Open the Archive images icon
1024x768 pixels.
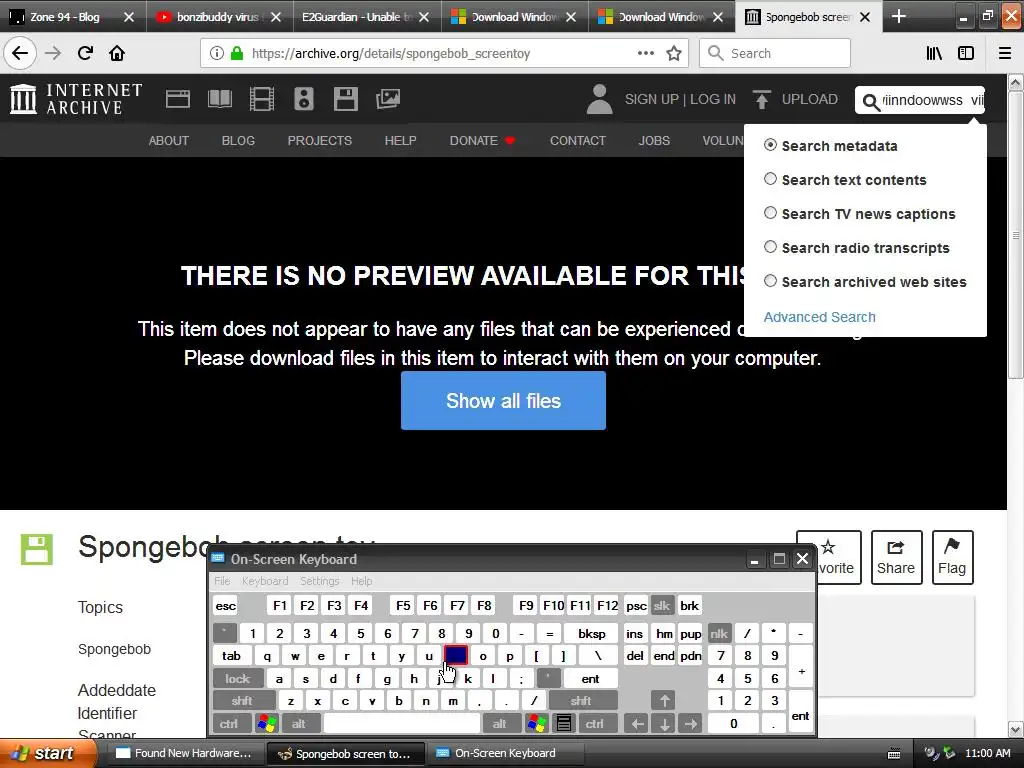pos(388,99)
